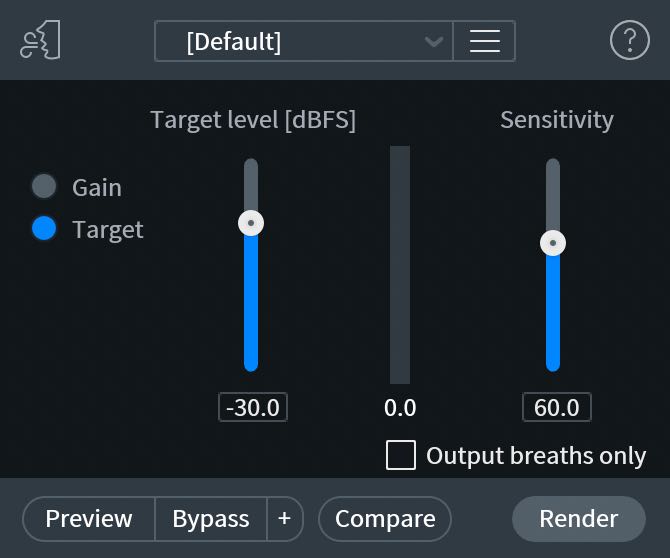Click the Target level value field -30.0
This screenshot has width=670, height=558.
tap(253, 407)
